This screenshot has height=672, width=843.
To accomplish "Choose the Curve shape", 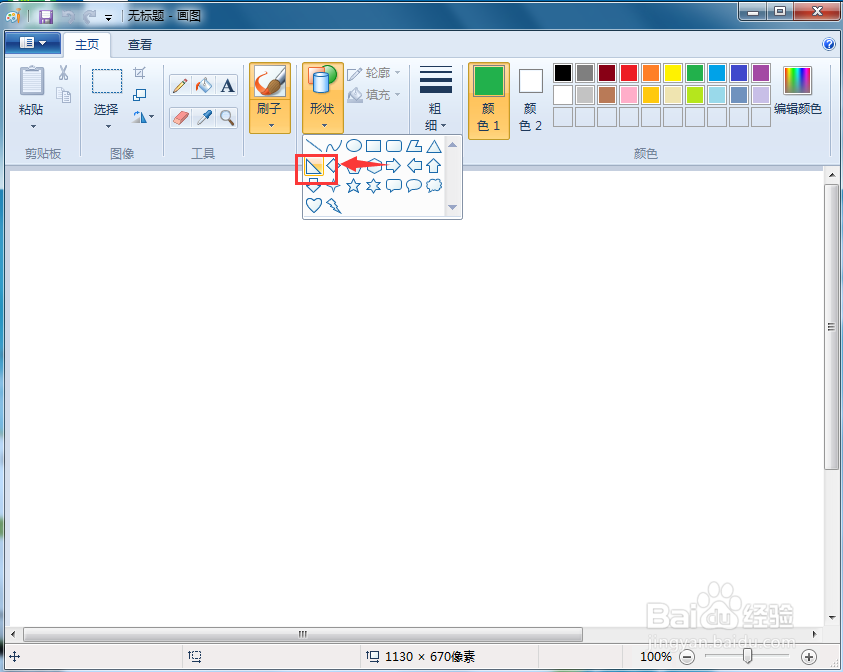I will 333,146.
